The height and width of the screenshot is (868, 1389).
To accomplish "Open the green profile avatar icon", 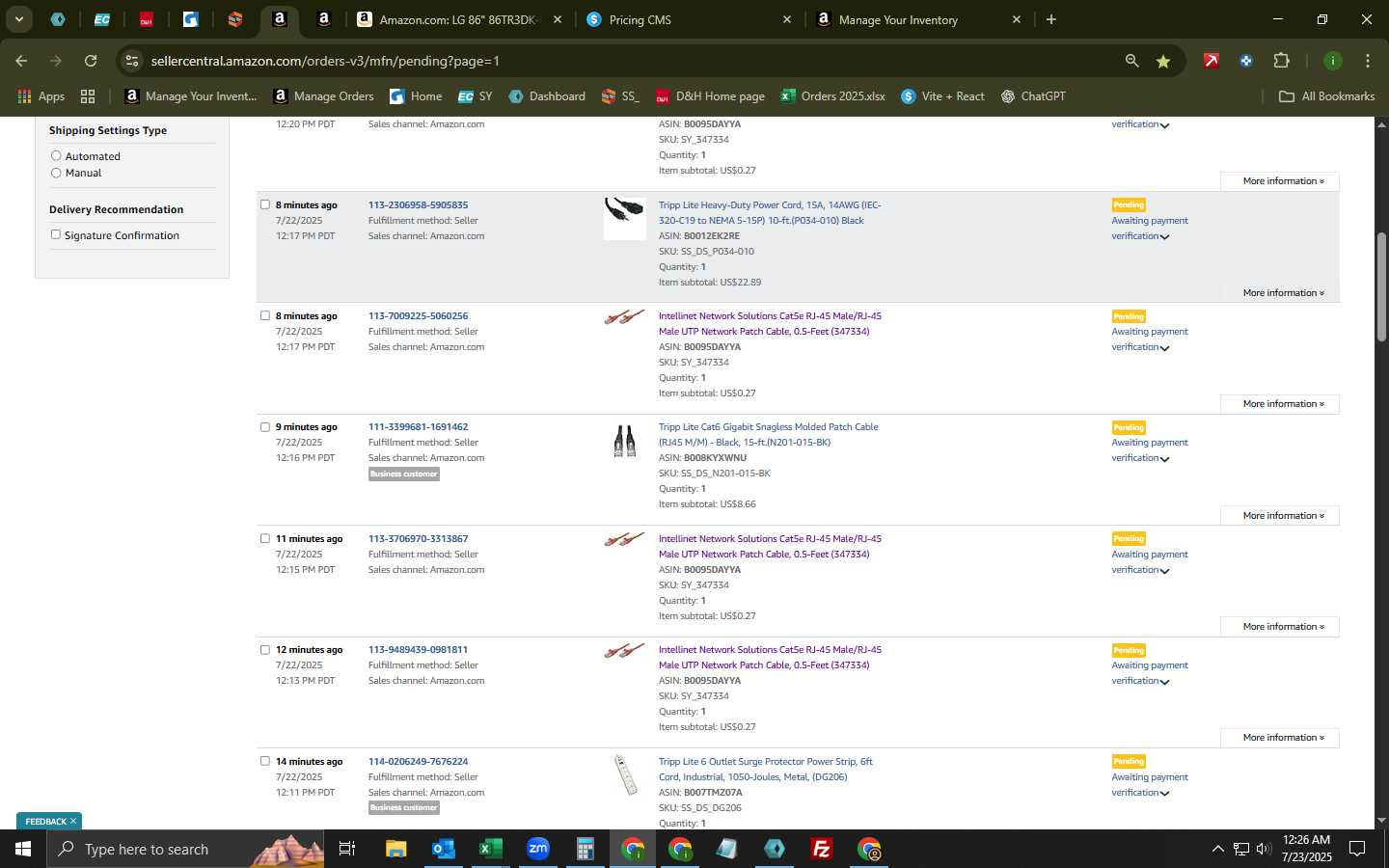I will click(1332, 61).
